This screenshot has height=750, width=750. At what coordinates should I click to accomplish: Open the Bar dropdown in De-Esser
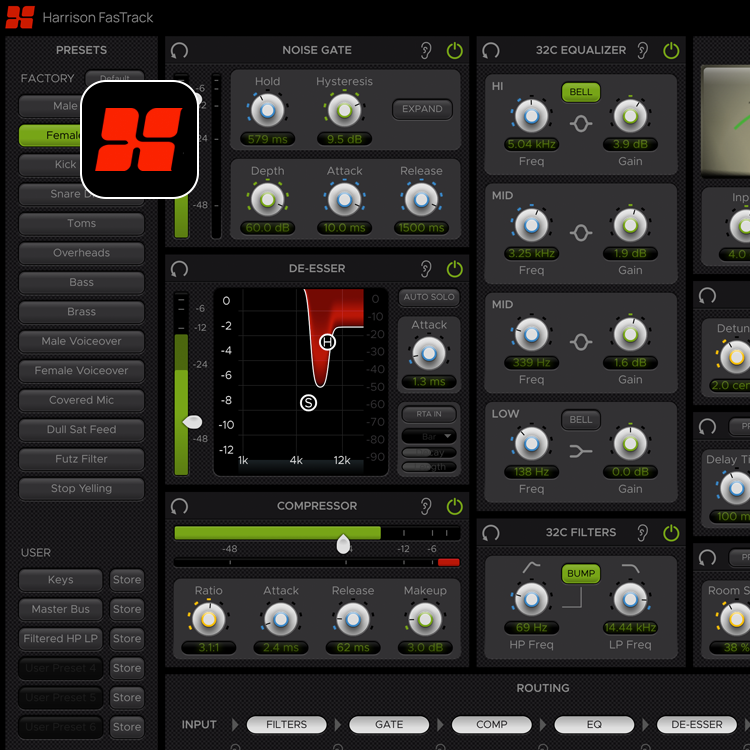(x=429, y=436)
